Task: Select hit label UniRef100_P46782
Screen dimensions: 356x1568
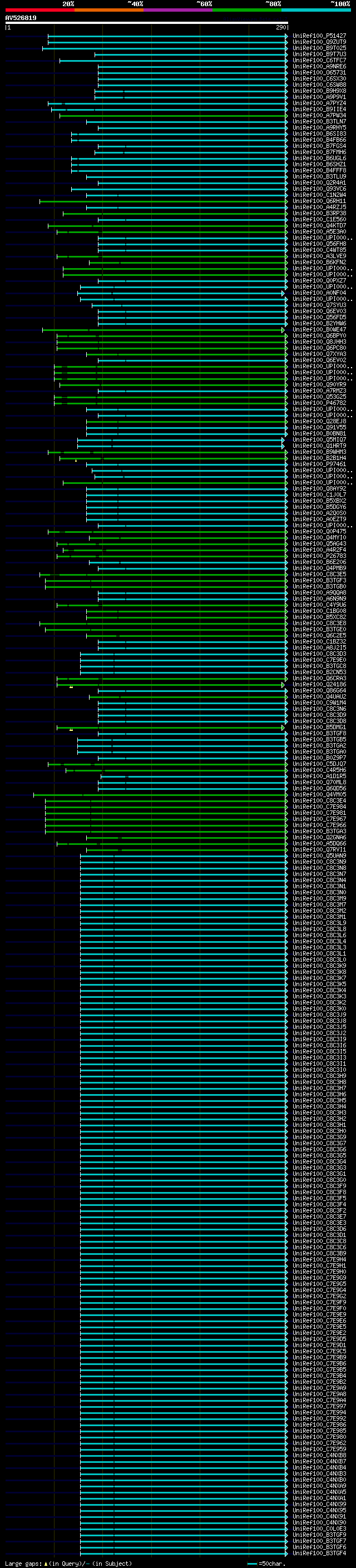Action: [x=319, y=403]
